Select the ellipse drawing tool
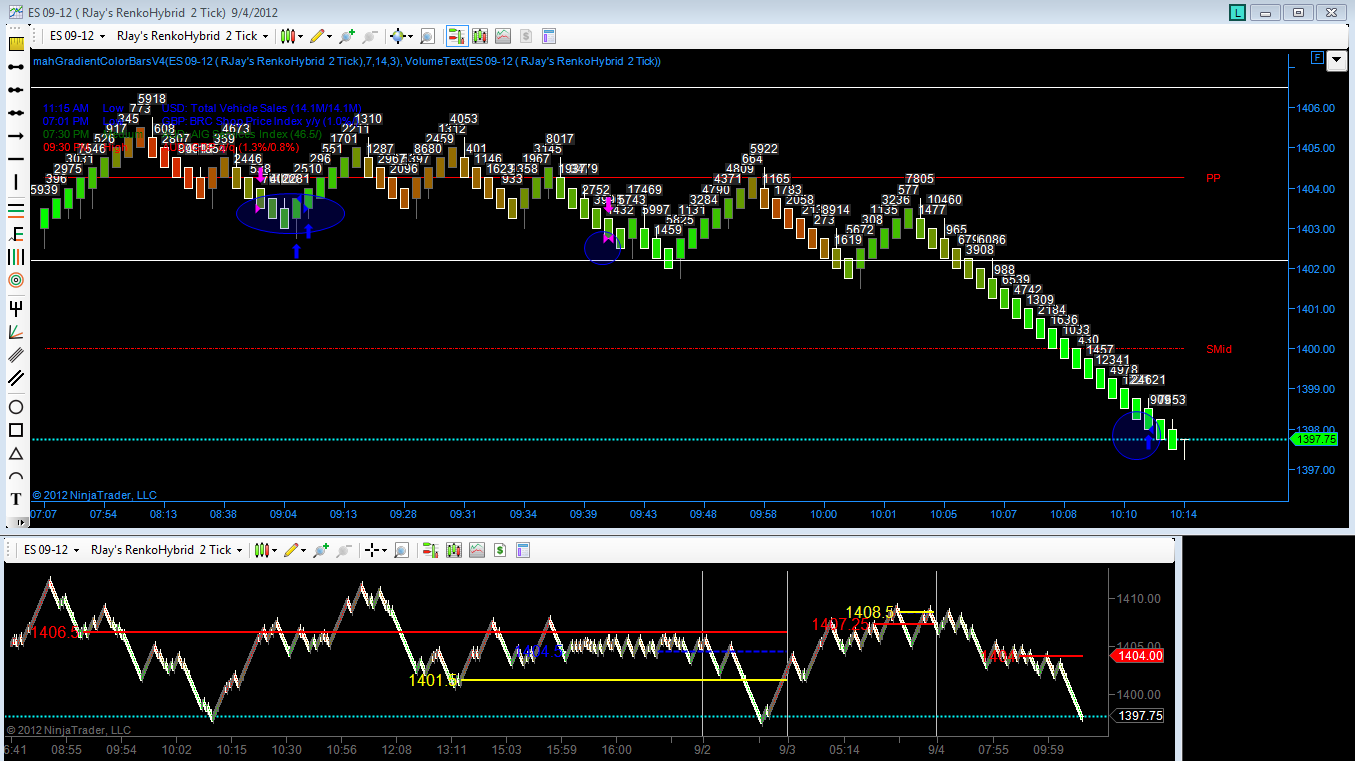Viewport: 1355px width, 761px height. (16, 407)
